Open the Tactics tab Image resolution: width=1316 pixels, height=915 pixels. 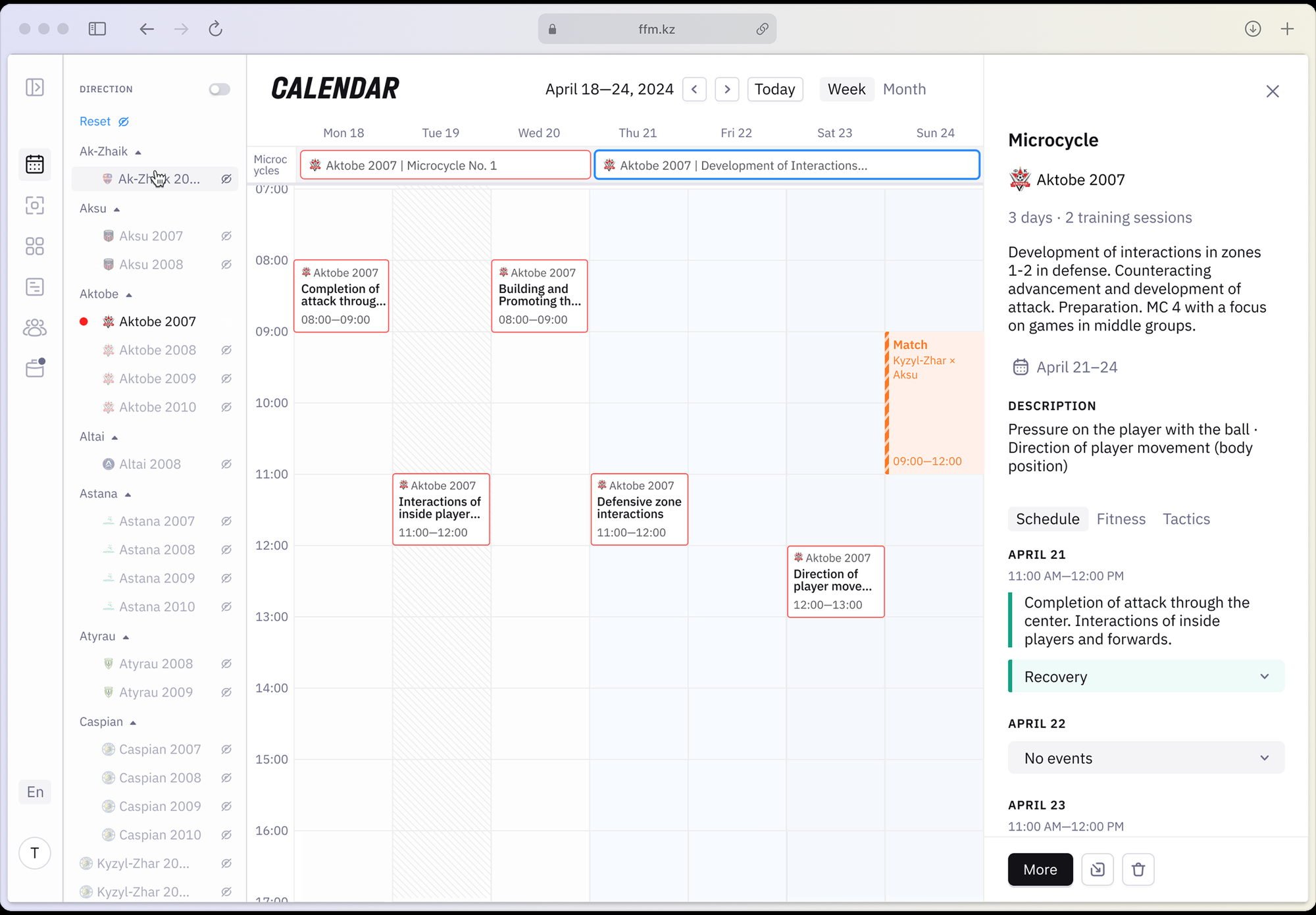(1186, 519)
